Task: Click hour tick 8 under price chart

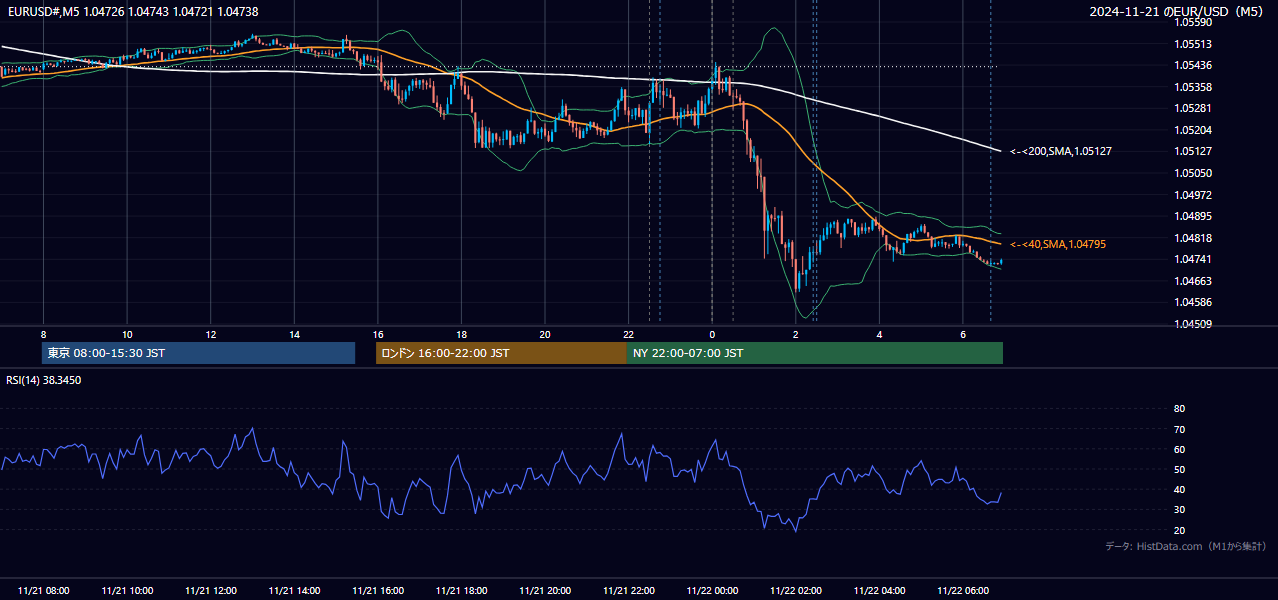Action: pyautogui.click(x=44, y=334)
